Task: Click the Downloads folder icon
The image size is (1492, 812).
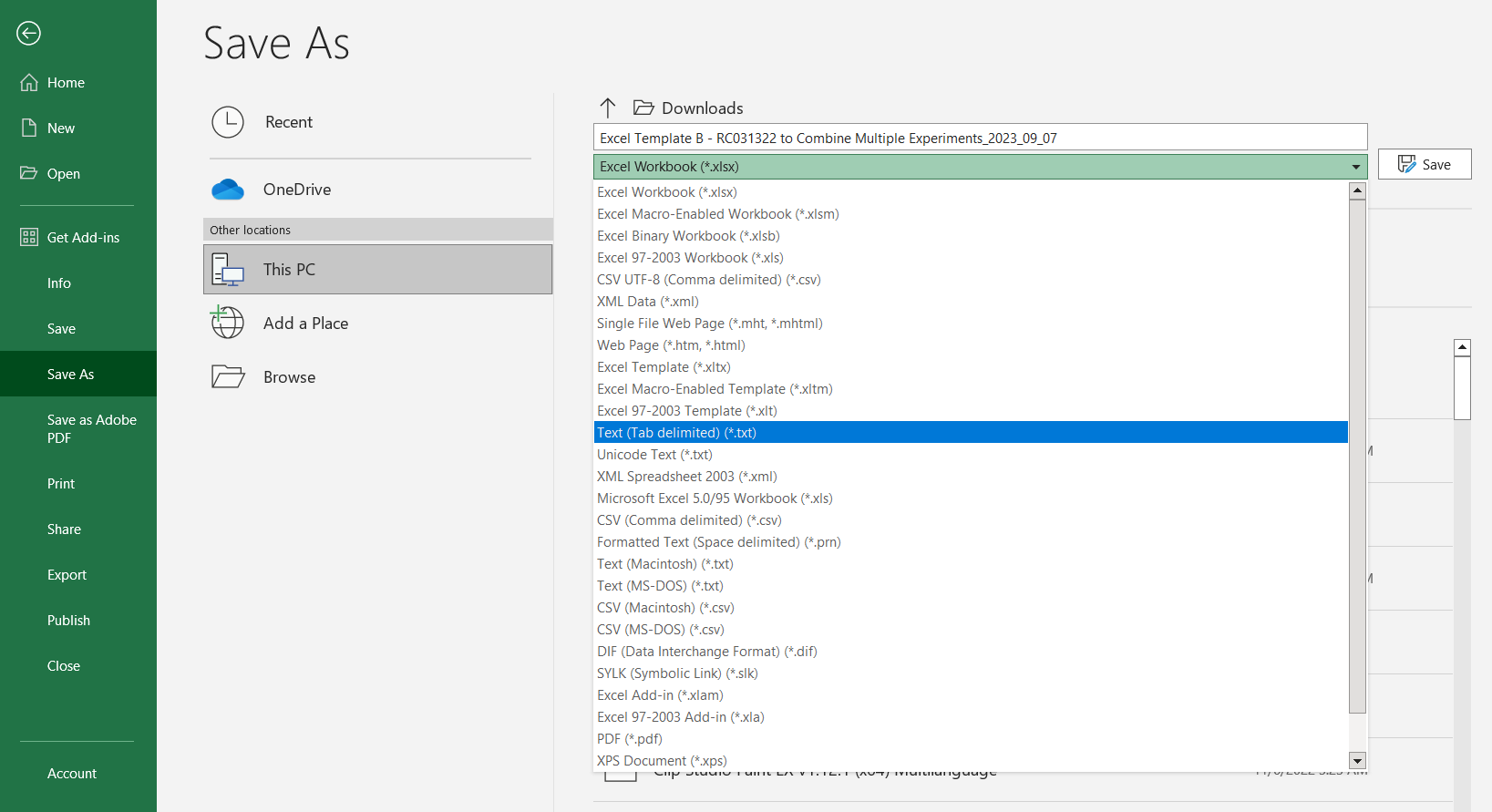Action: pyautogui.click(x=643, y=108)
